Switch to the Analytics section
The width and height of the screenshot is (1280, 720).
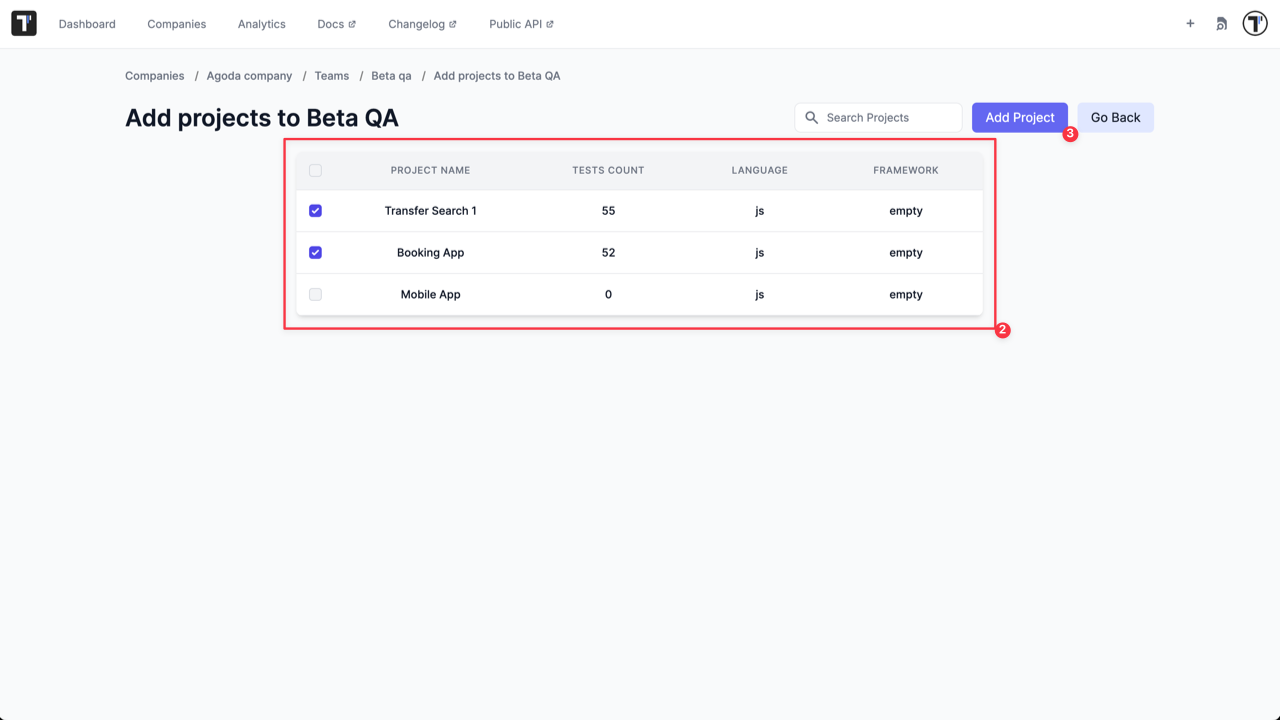coord(261,23)
